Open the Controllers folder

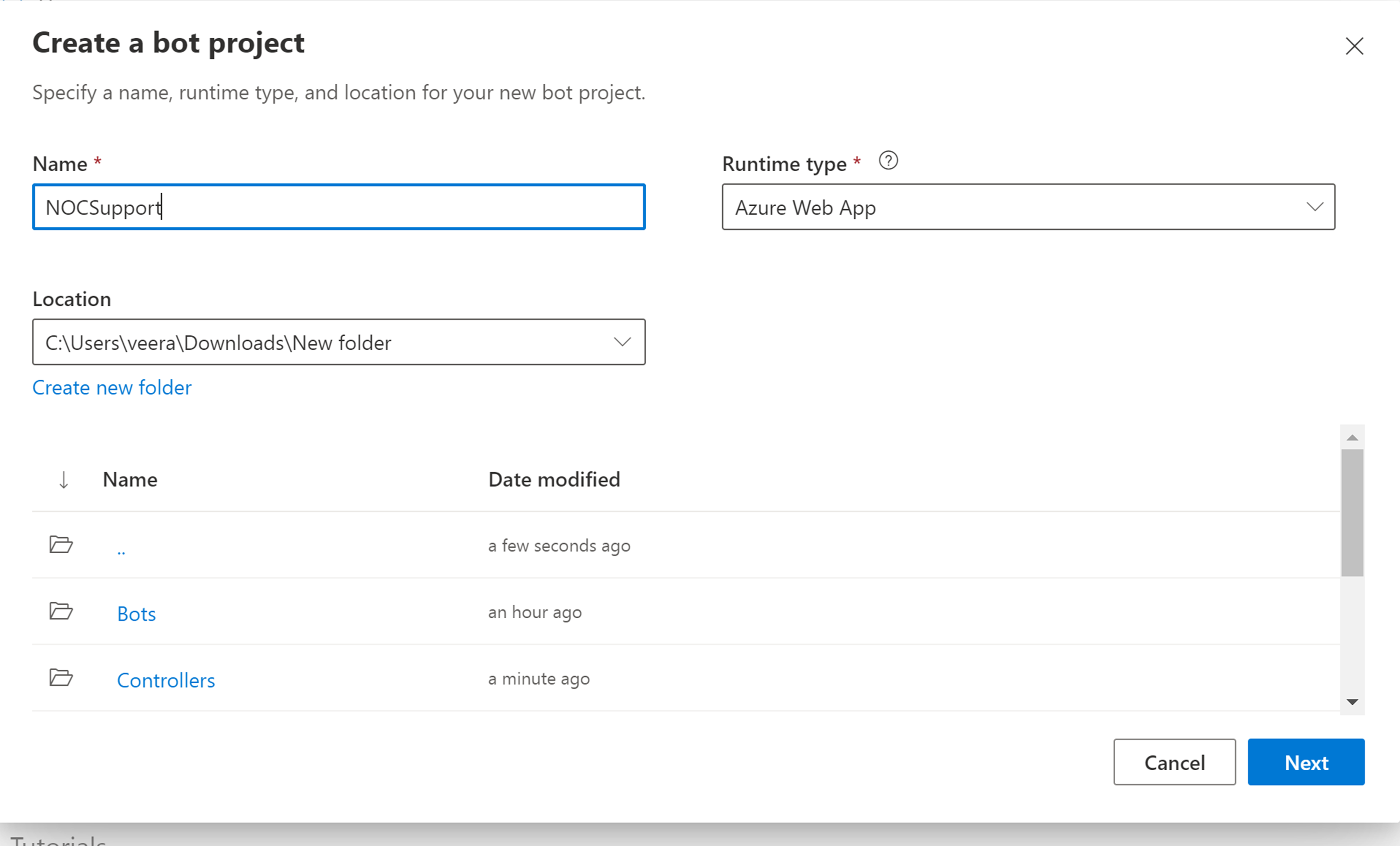point(166,680)
